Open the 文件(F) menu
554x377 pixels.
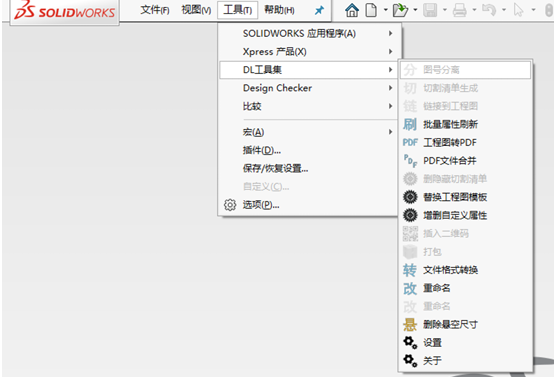pos(155,10)
